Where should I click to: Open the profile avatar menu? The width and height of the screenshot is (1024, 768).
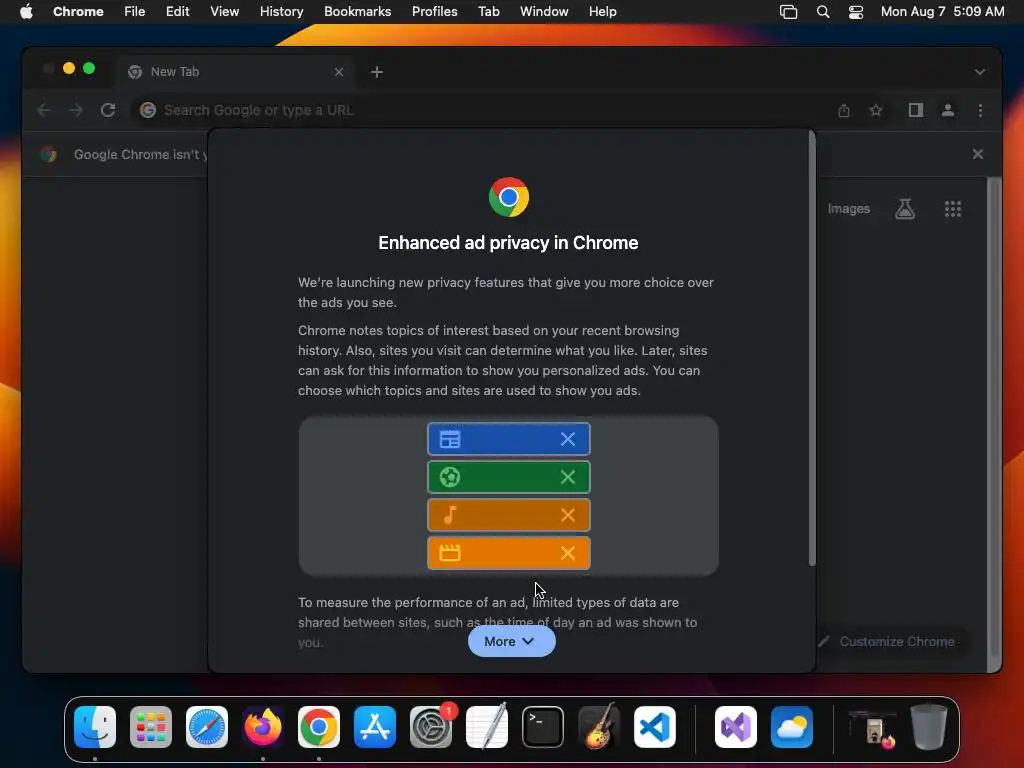click(x=948, y=110)
